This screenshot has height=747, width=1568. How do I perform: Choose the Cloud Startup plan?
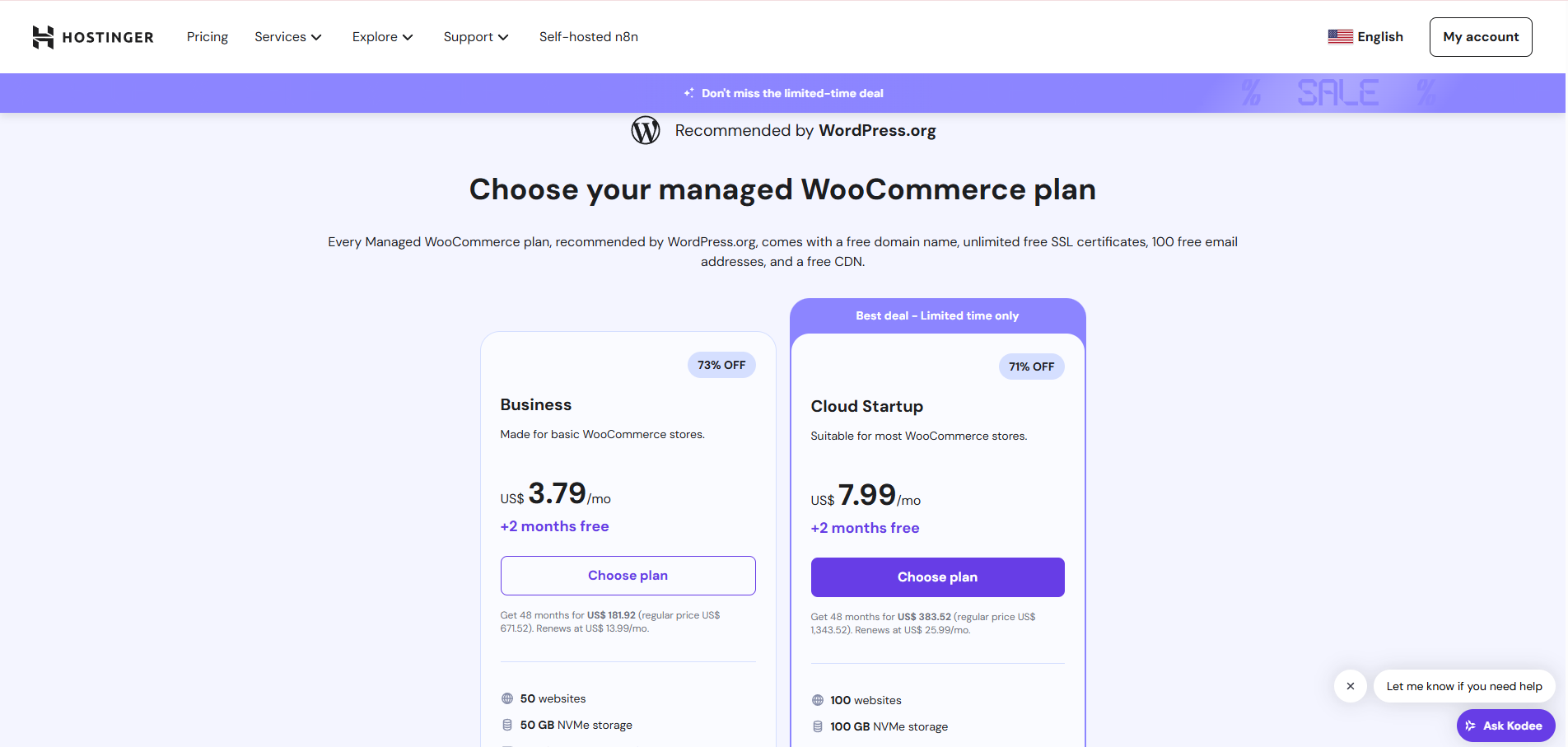click(937, 577)
